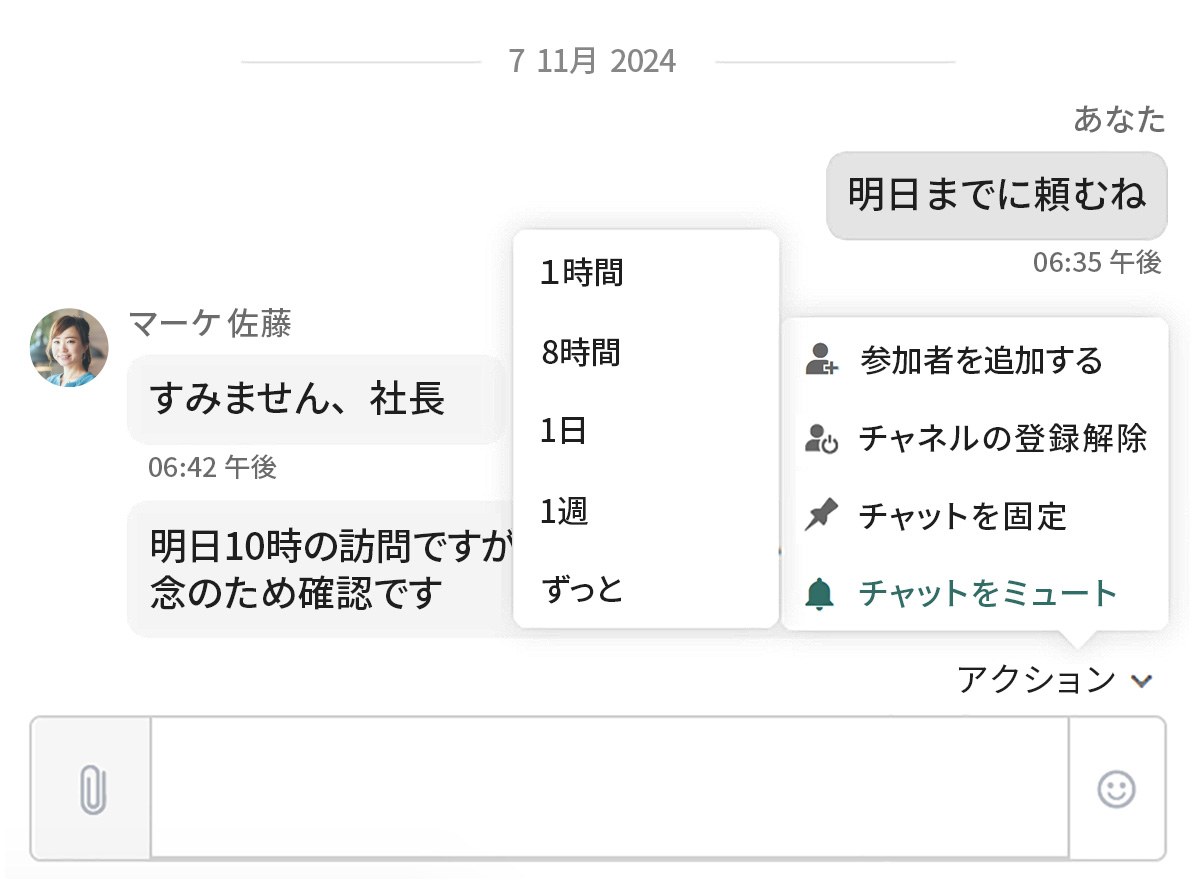Open マーケ 佐藤's profile avatar
Viewport: 1200px width, 879px height.
point(68,348)
